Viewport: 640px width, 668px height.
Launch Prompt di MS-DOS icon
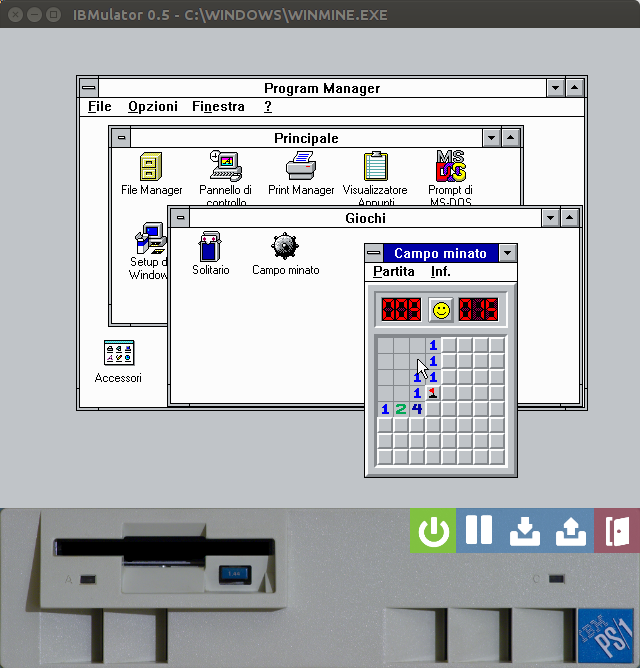tap(450, 166)
